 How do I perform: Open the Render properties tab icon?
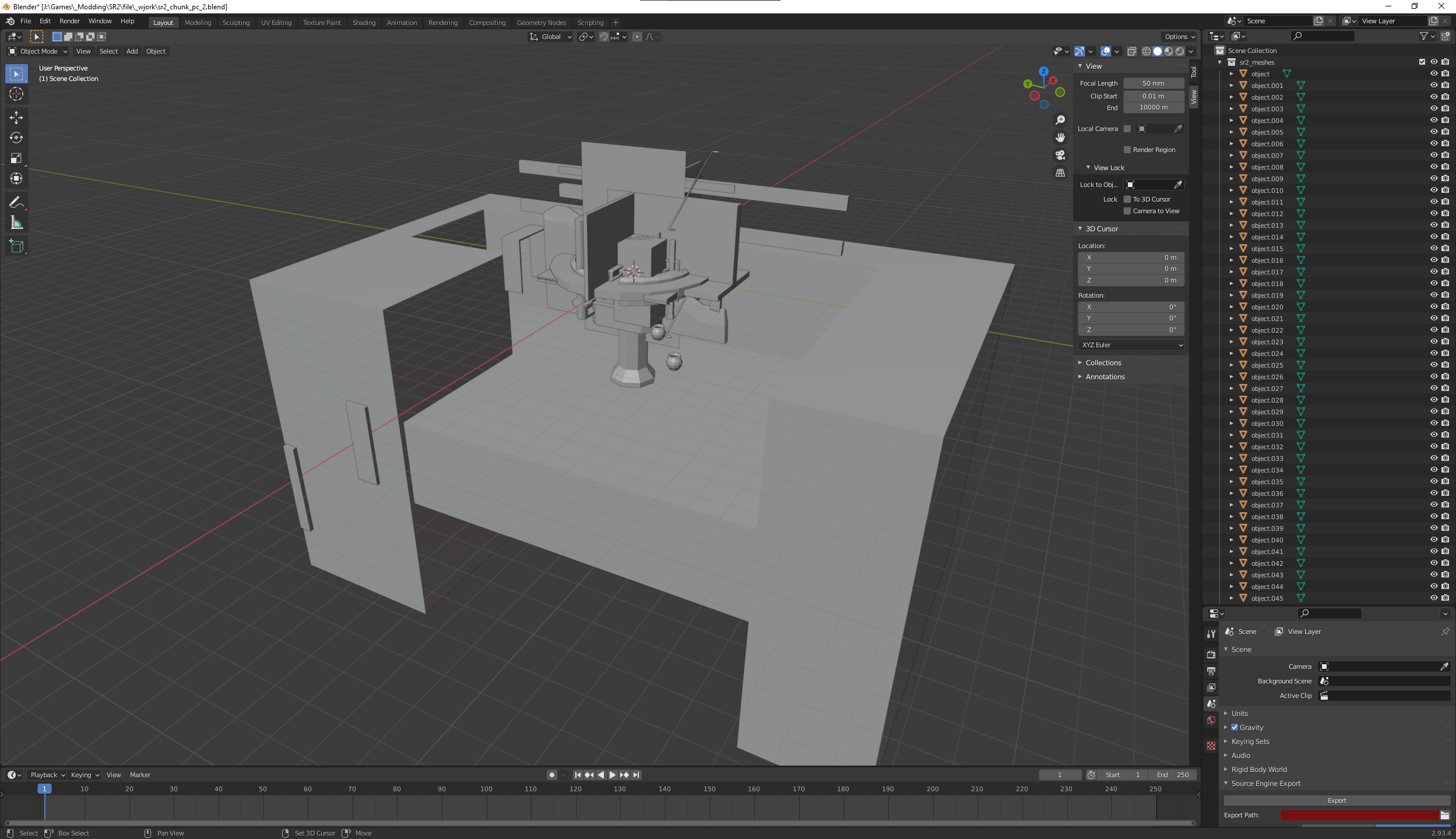click(1211, 655)
